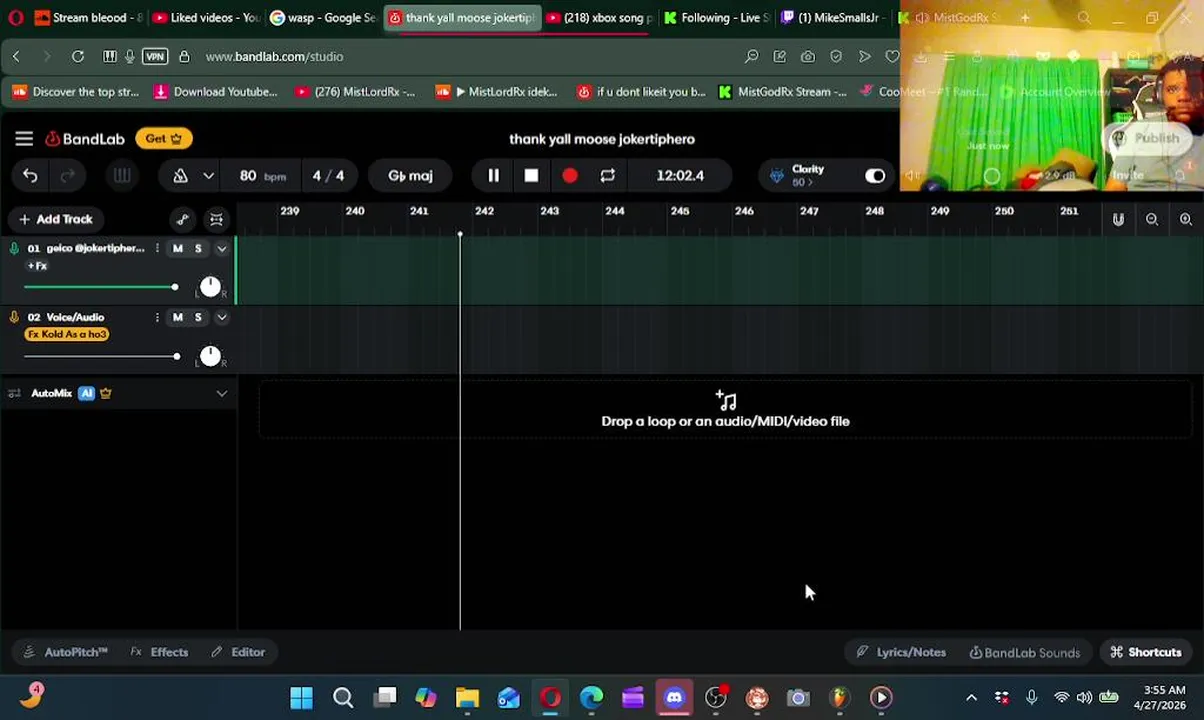Screen dimensions: 1204x720
Task: Click the VPN badge in address bar
Action: point(155,57)
